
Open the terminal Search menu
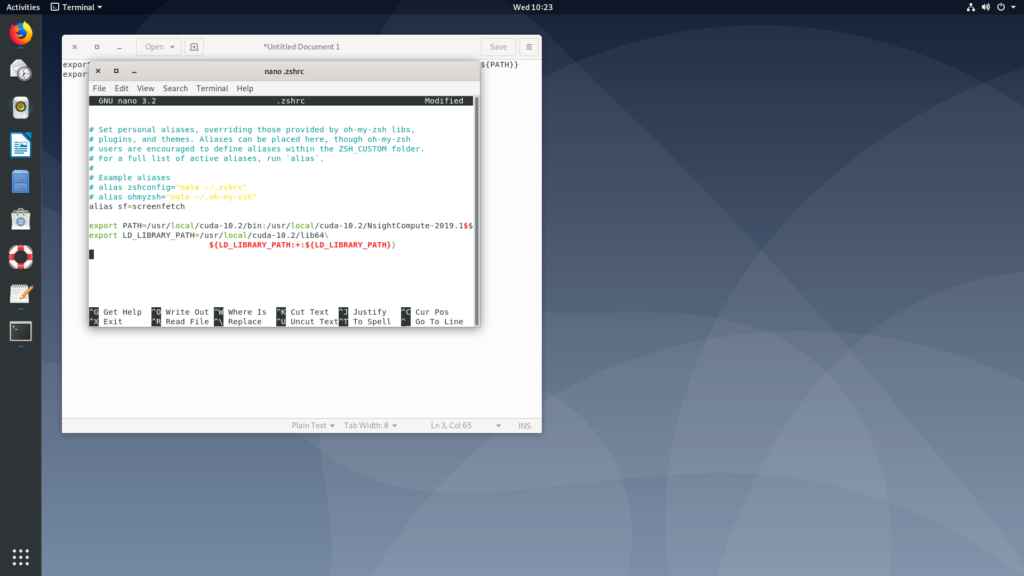coord(175,88)
